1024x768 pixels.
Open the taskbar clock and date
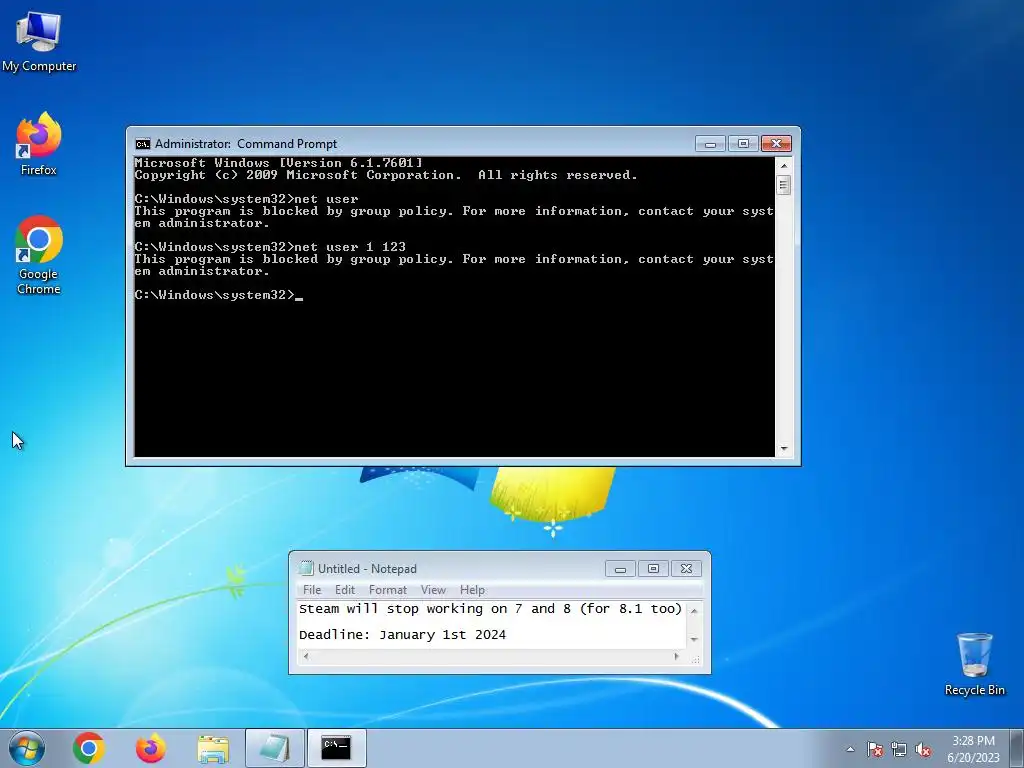[x=973, y=749]
